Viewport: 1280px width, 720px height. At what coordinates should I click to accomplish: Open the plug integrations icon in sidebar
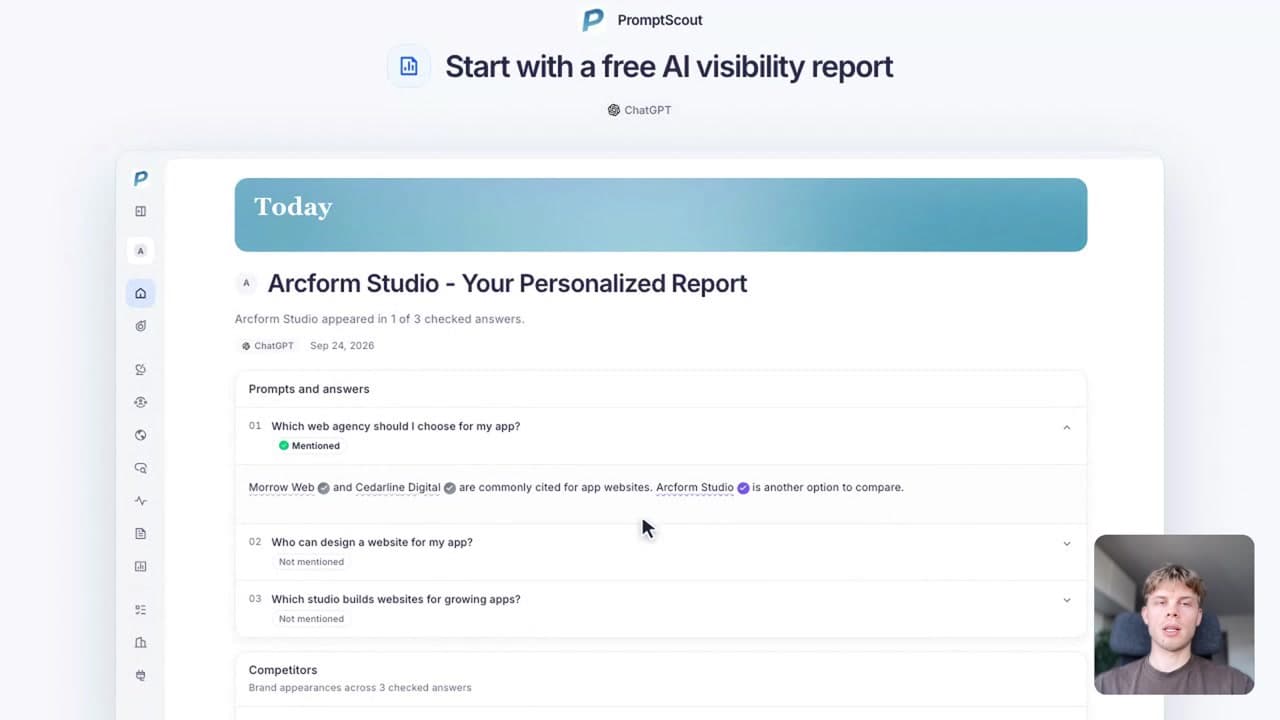(141, 675)
